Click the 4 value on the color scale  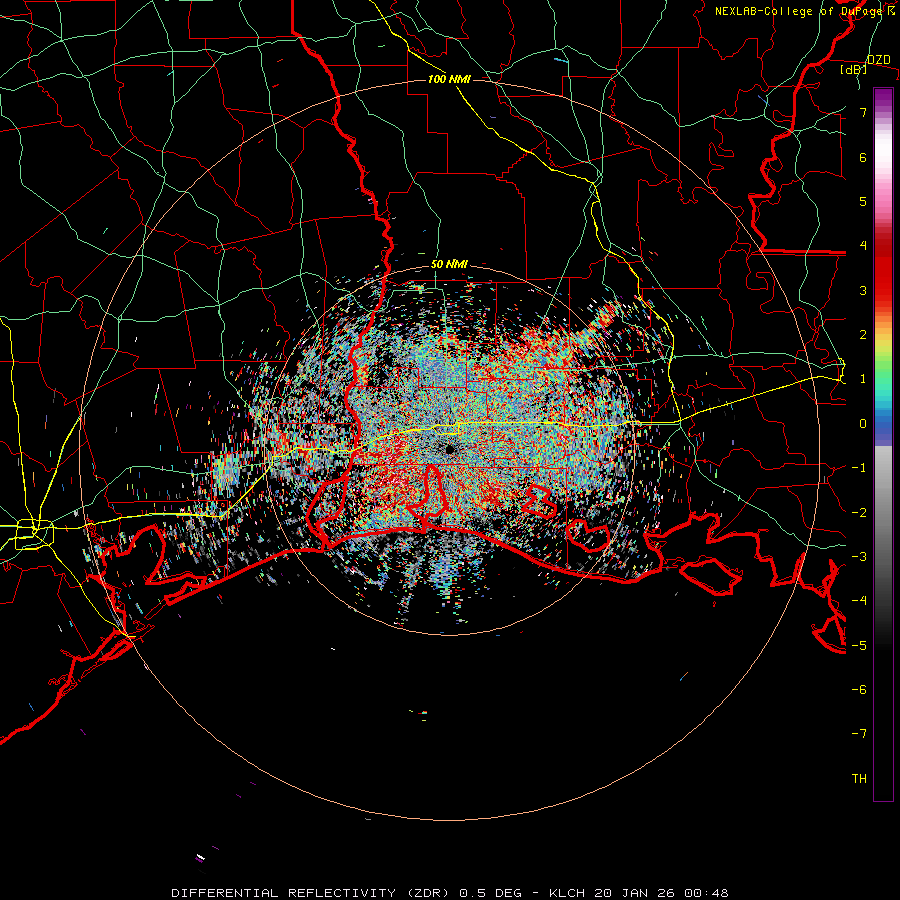pyautogui.click(x=863, y=246)
